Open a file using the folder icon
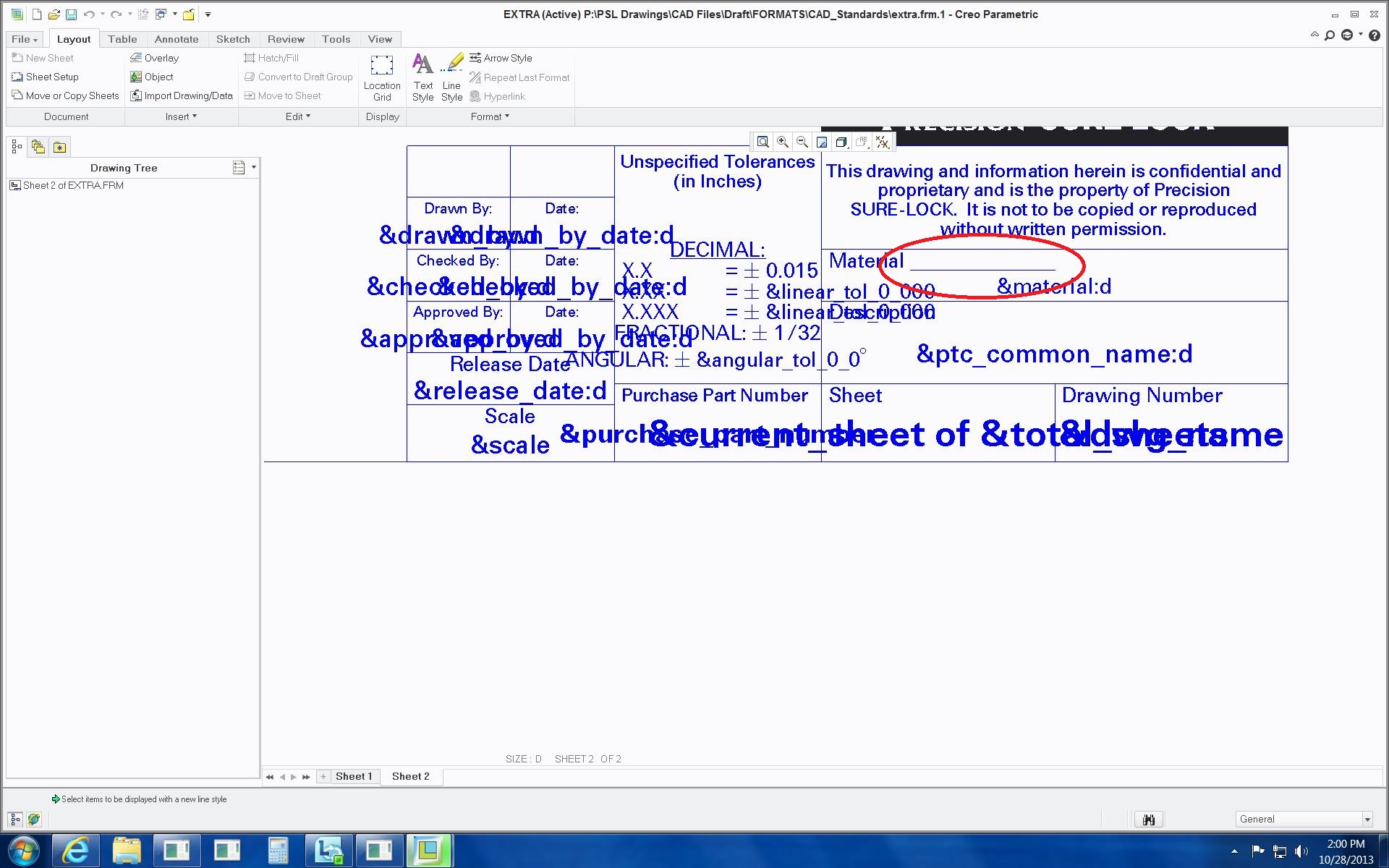 (54, 14)
